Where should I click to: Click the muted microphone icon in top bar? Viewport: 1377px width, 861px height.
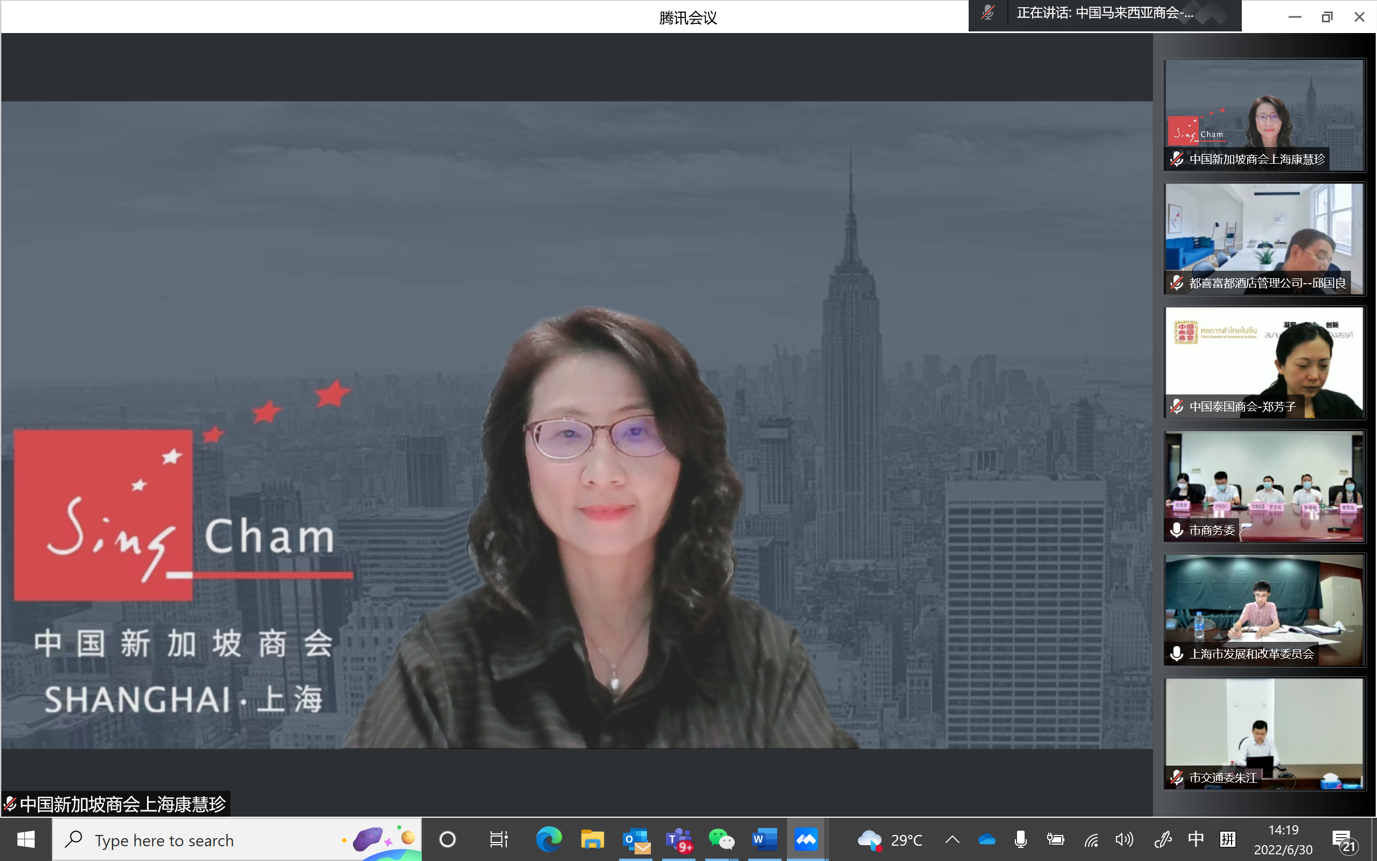tap(988, 13)
